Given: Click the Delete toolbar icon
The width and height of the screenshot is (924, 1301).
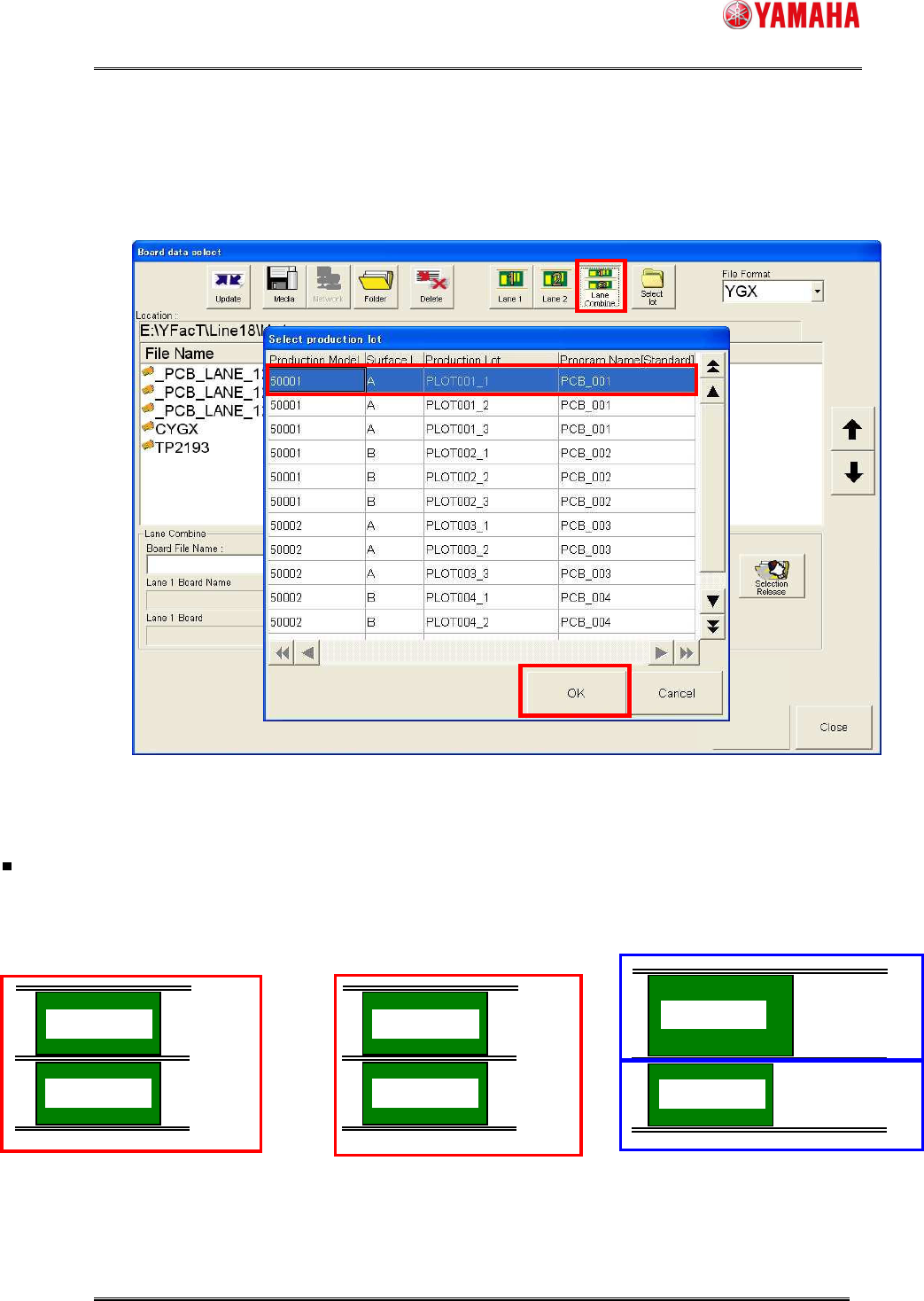Looking at the screenshot, I should coord(431,286).
